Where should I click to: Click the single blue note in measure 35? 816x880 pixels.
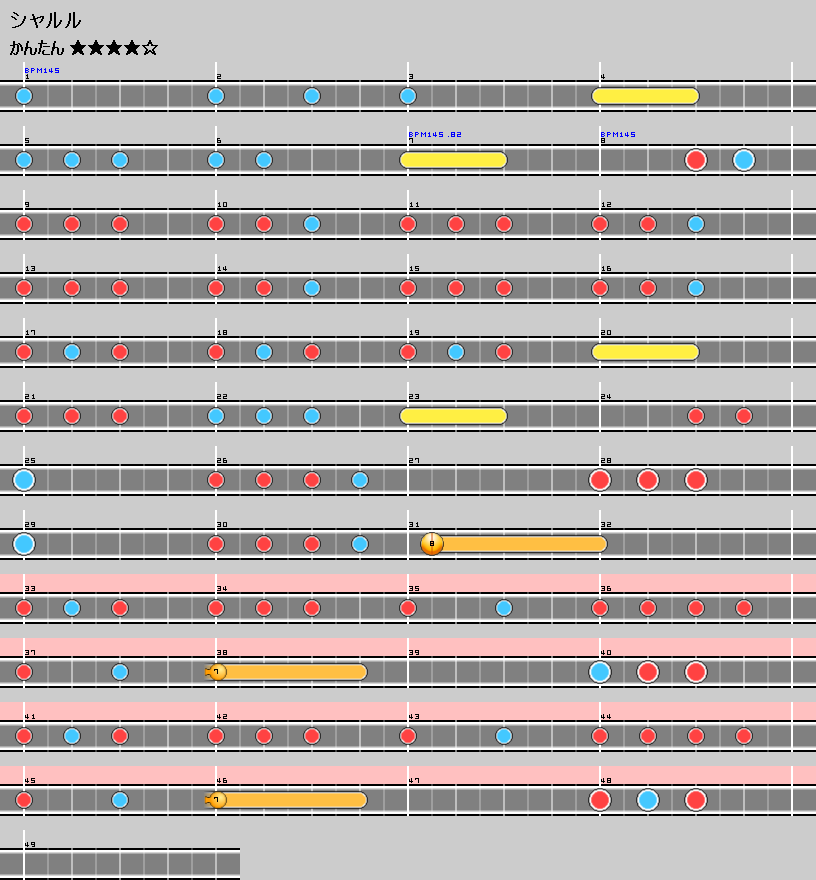pos(504,608)
